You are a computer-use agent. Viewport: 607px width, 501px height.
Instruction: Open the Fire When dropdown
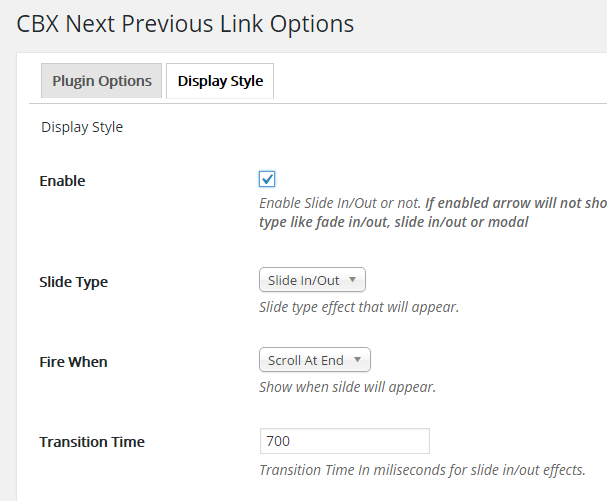(x=314, y=360)
